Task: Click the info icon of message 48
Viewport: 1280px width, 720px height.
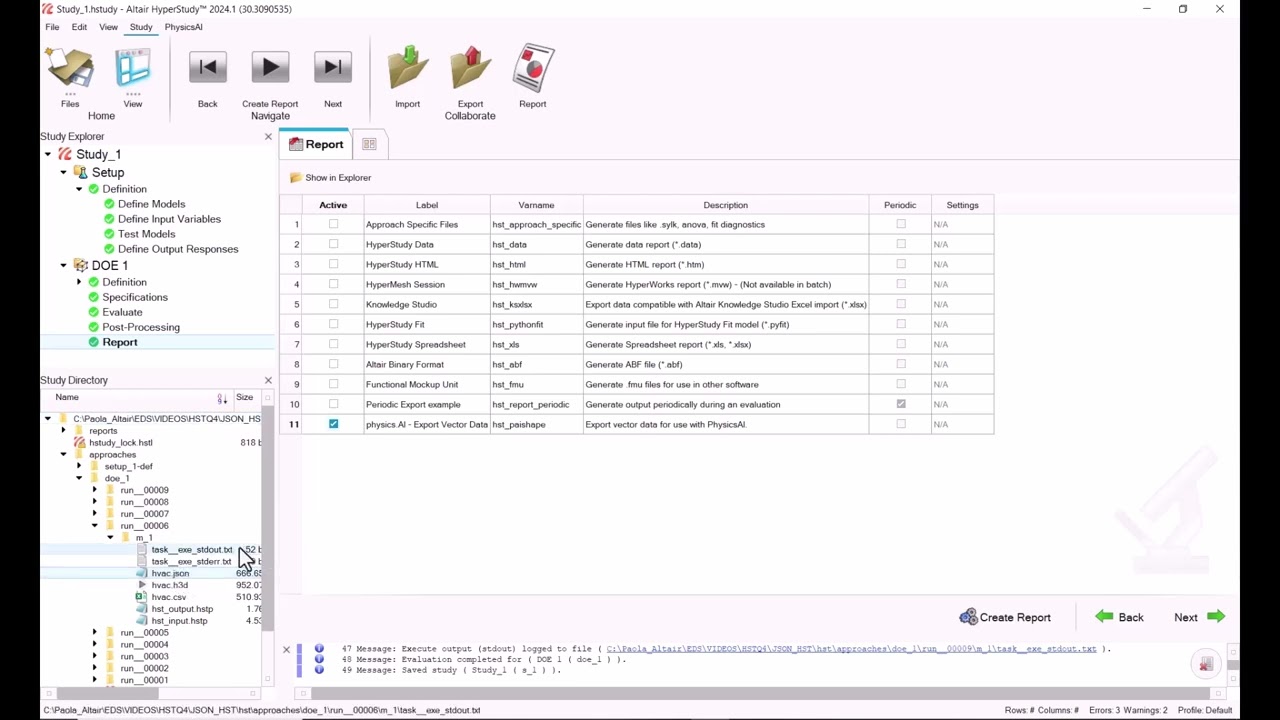Action: (x=319, y=659)
